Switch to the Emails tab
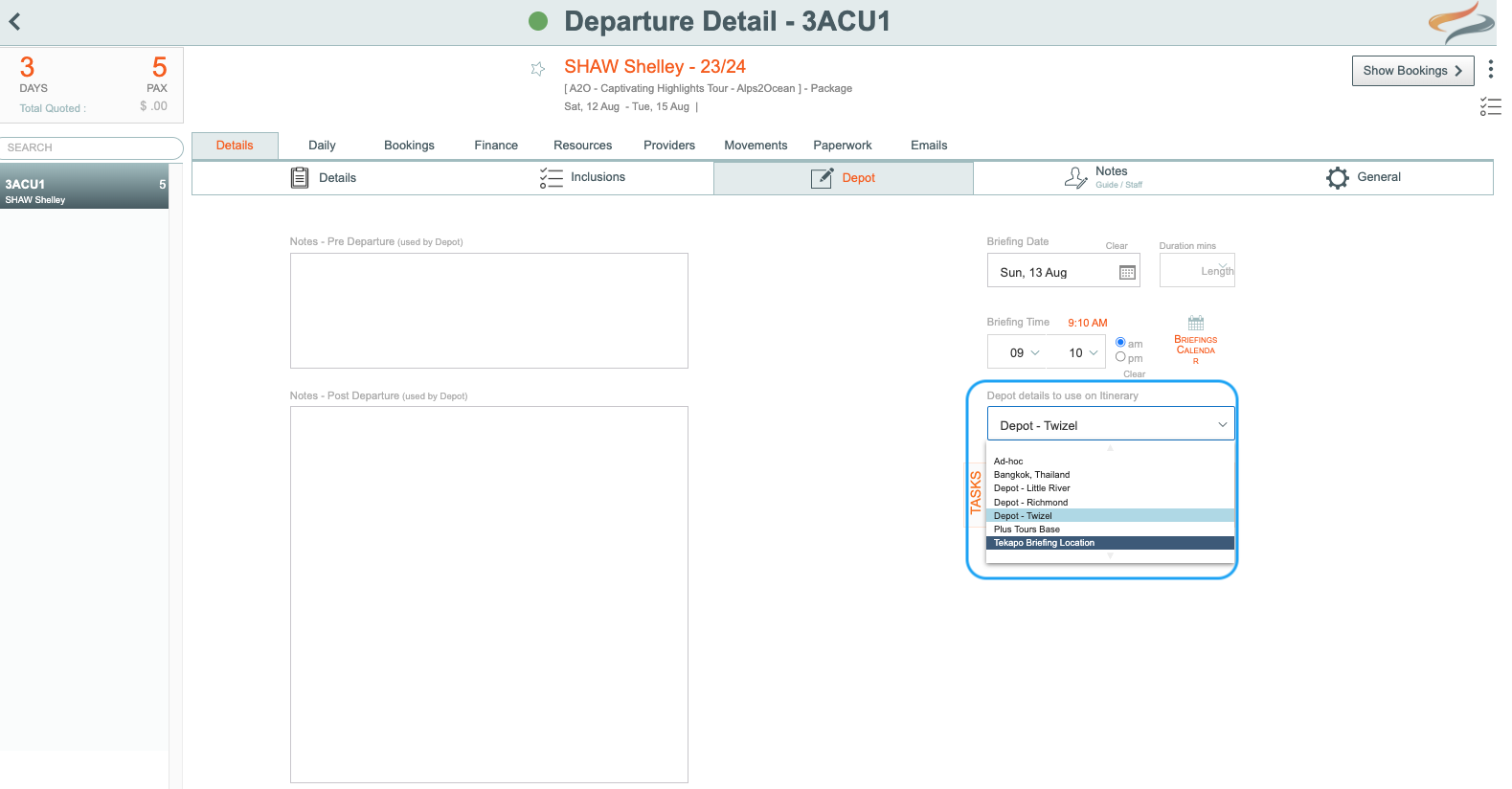This screenshot has height=789, width=1512. point(929,146)
